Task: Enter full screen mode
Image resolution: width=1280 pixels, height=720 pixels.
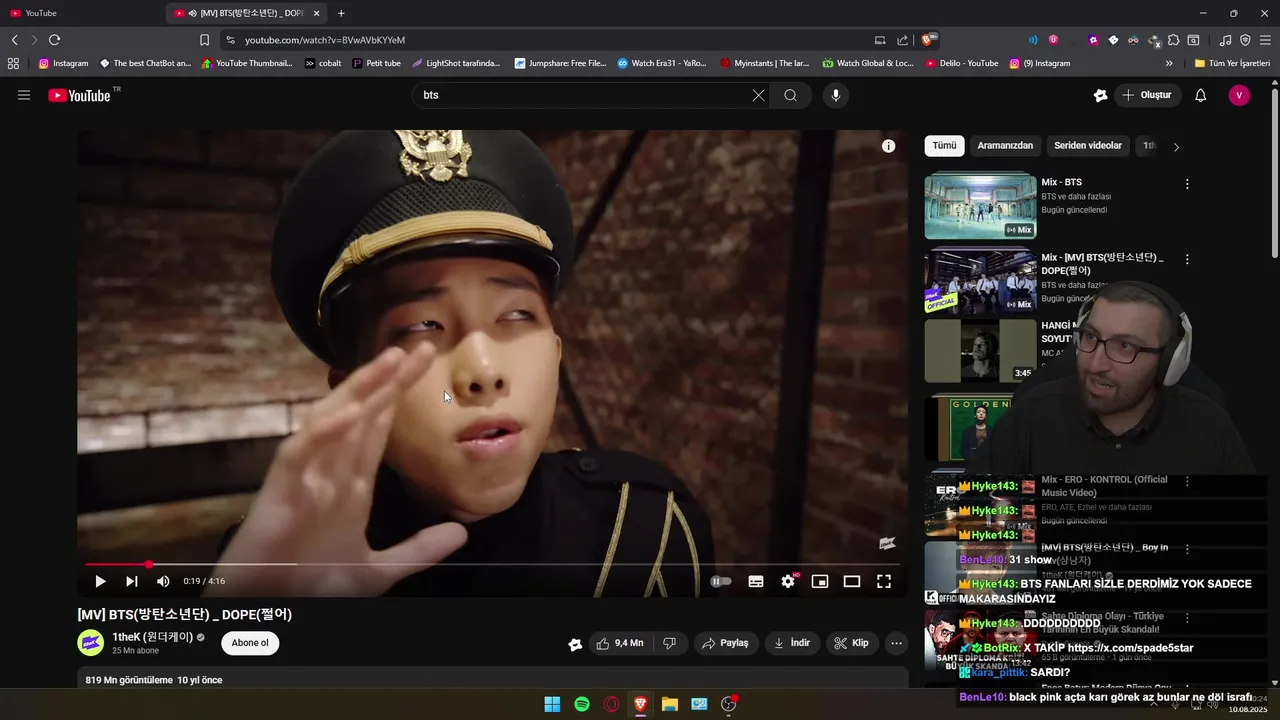Action: point(884,581)
